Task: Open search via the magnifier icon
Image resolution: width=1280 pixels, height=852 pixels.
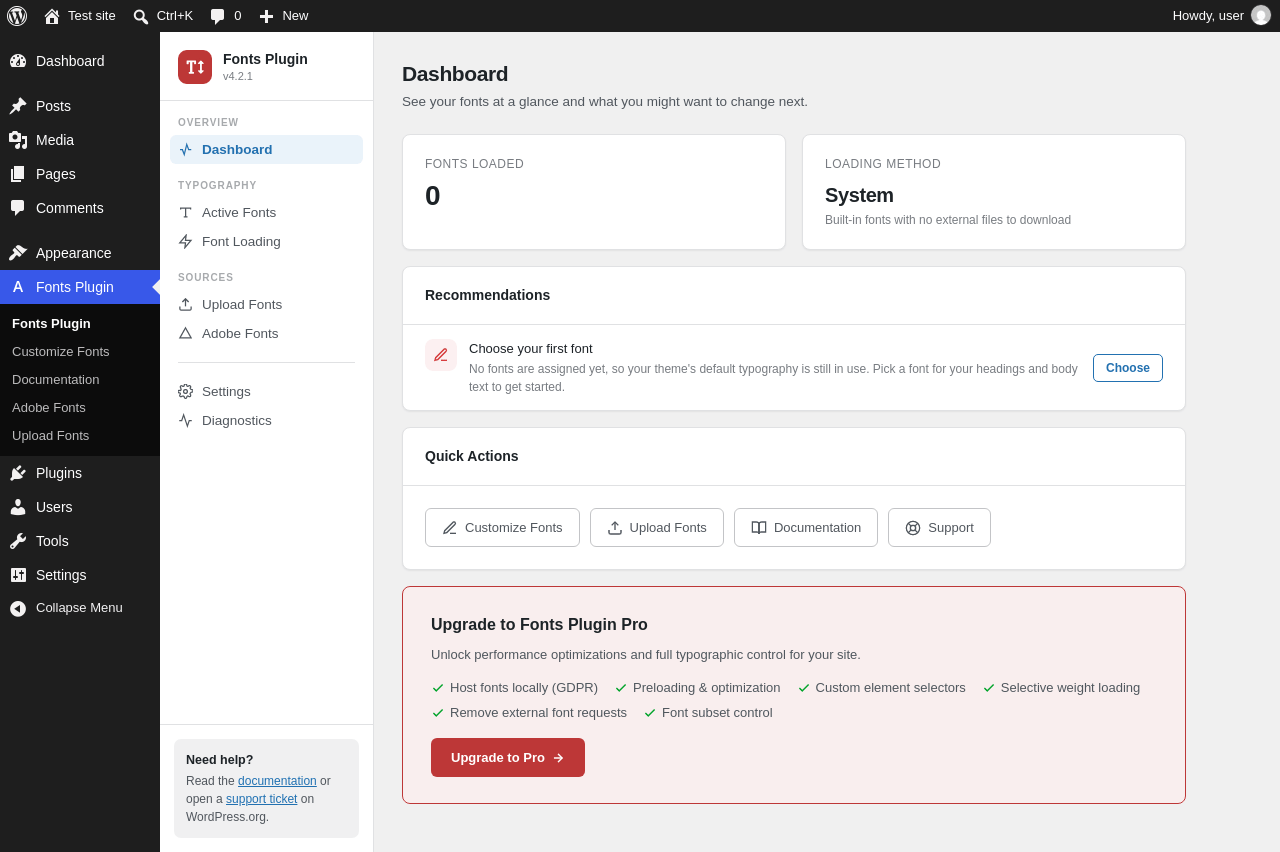Action: (x=141, y=16)
